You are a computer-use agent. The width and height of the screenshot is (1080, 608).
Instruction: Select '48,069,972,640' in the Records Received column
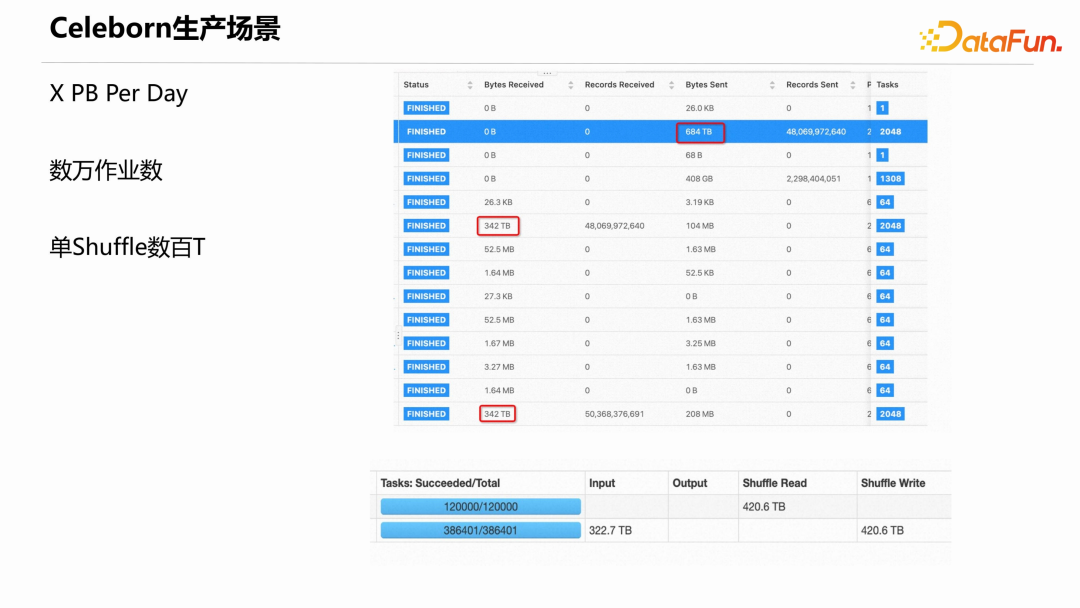(x=614, y=226)
